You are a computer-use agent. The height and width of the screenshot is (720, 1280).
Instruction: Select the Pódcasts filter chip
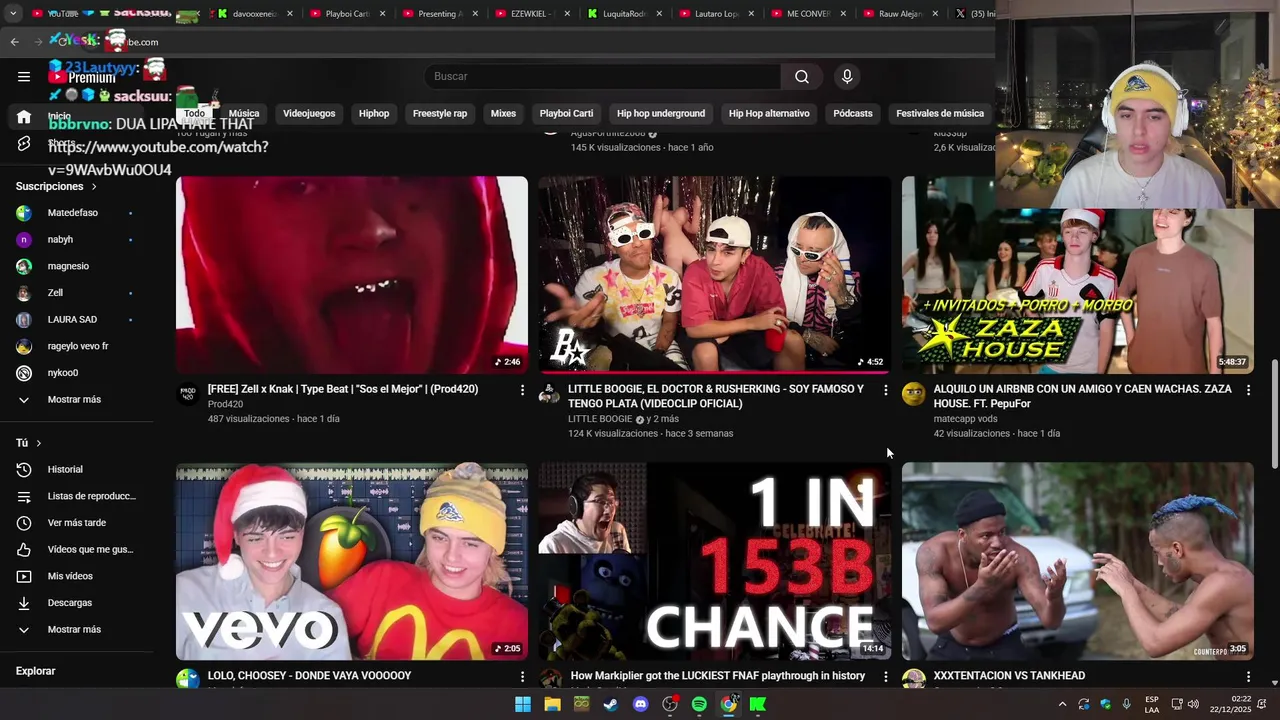(x=853, y=113)
